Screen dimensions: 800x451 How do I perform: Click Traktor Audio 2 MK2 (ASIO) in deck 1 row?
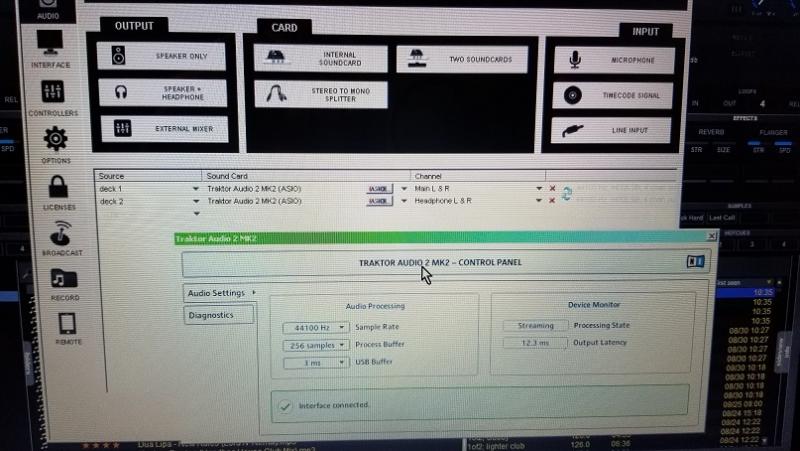(x=254, y=189)
